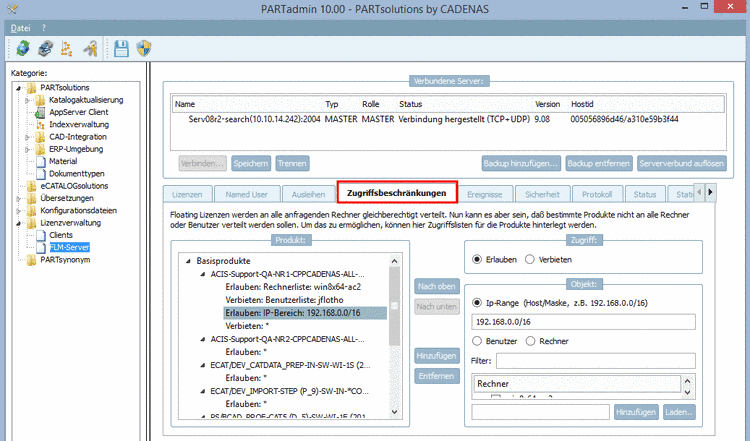
Task: Click the IP range input field
Action: tap(583, 322)
